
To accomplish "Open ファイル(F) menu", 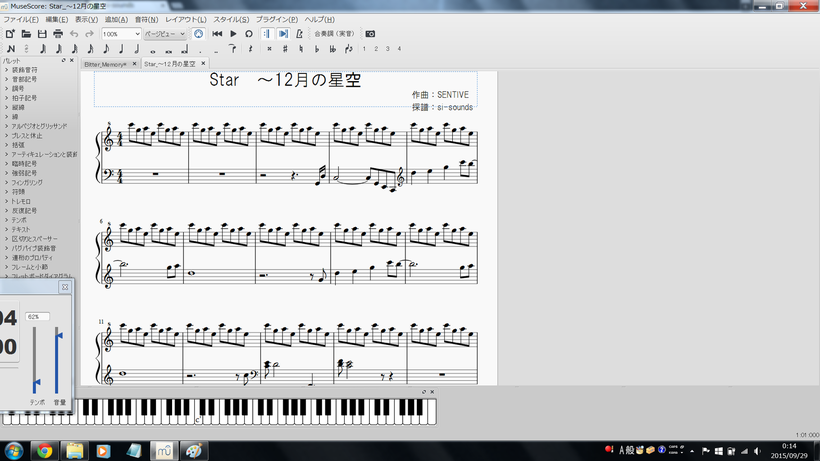I will tap(21, 19).
